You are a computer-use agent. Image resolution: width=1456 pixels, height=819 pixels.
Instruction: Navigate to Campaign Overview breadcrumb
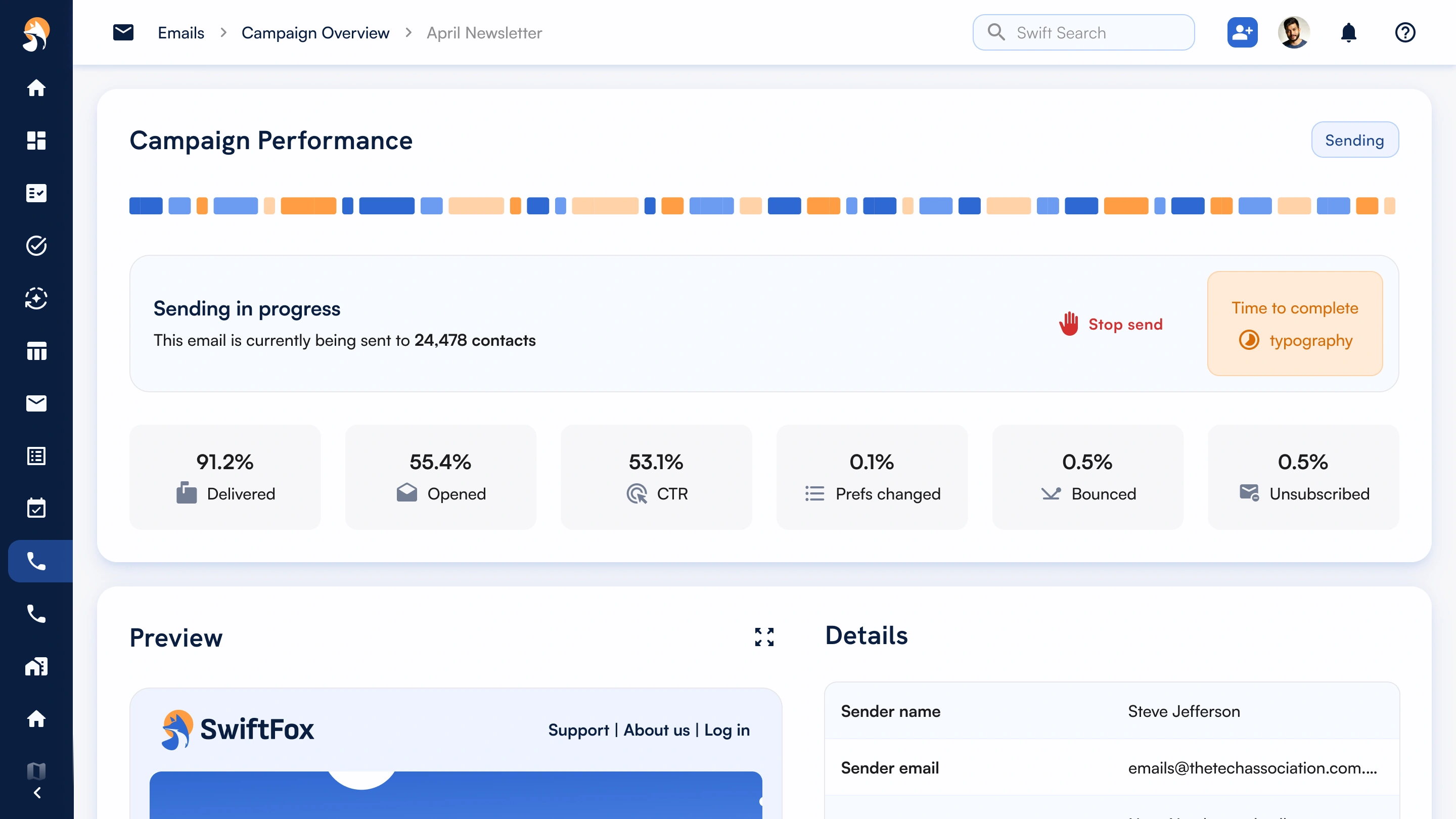point(315,33)
